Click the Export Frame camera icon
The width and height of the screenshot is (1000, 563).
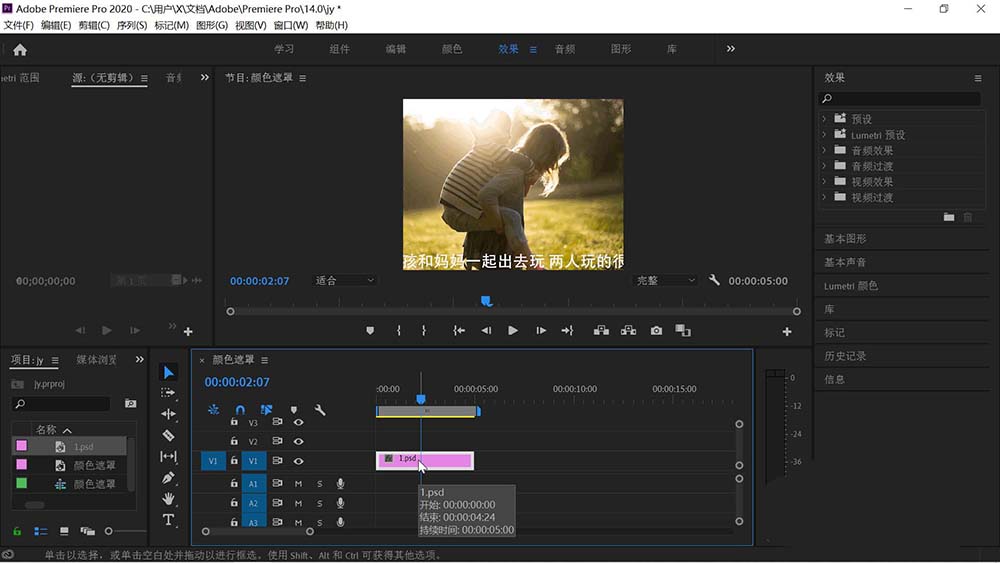656,331
